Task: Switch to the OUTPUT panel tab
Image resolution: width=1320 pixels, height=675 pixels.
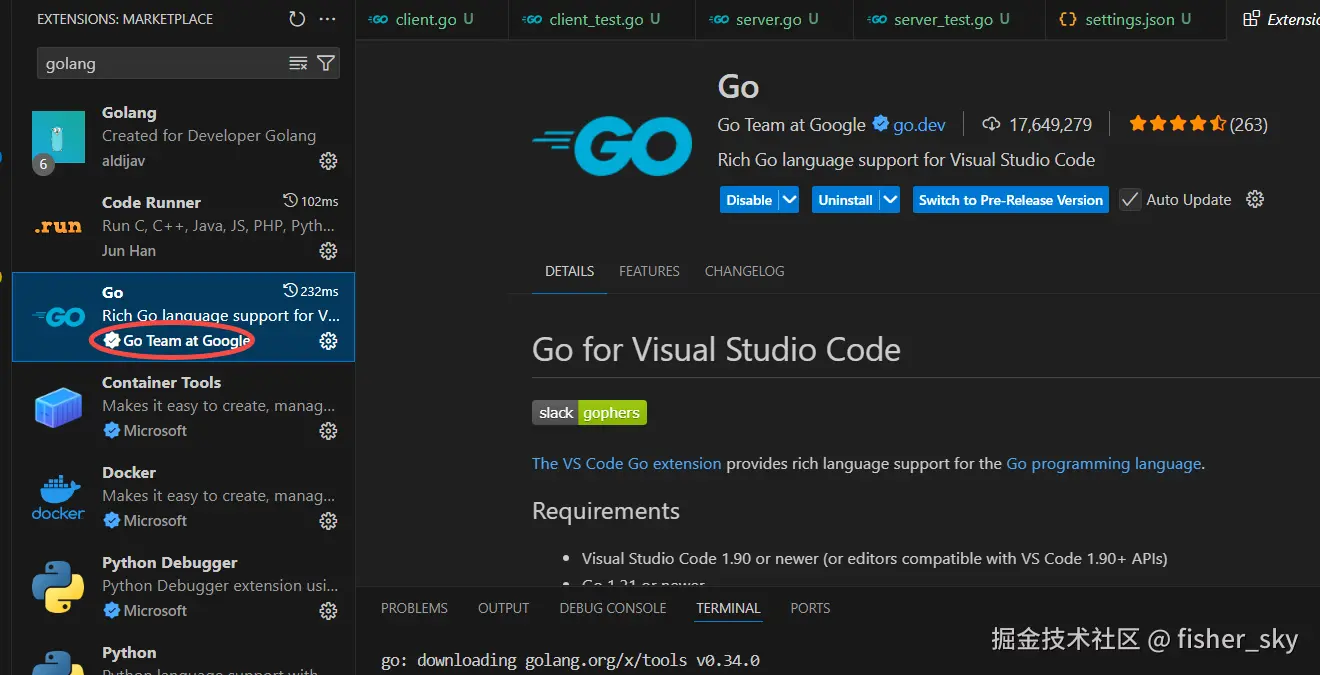Action: (503, 608)
